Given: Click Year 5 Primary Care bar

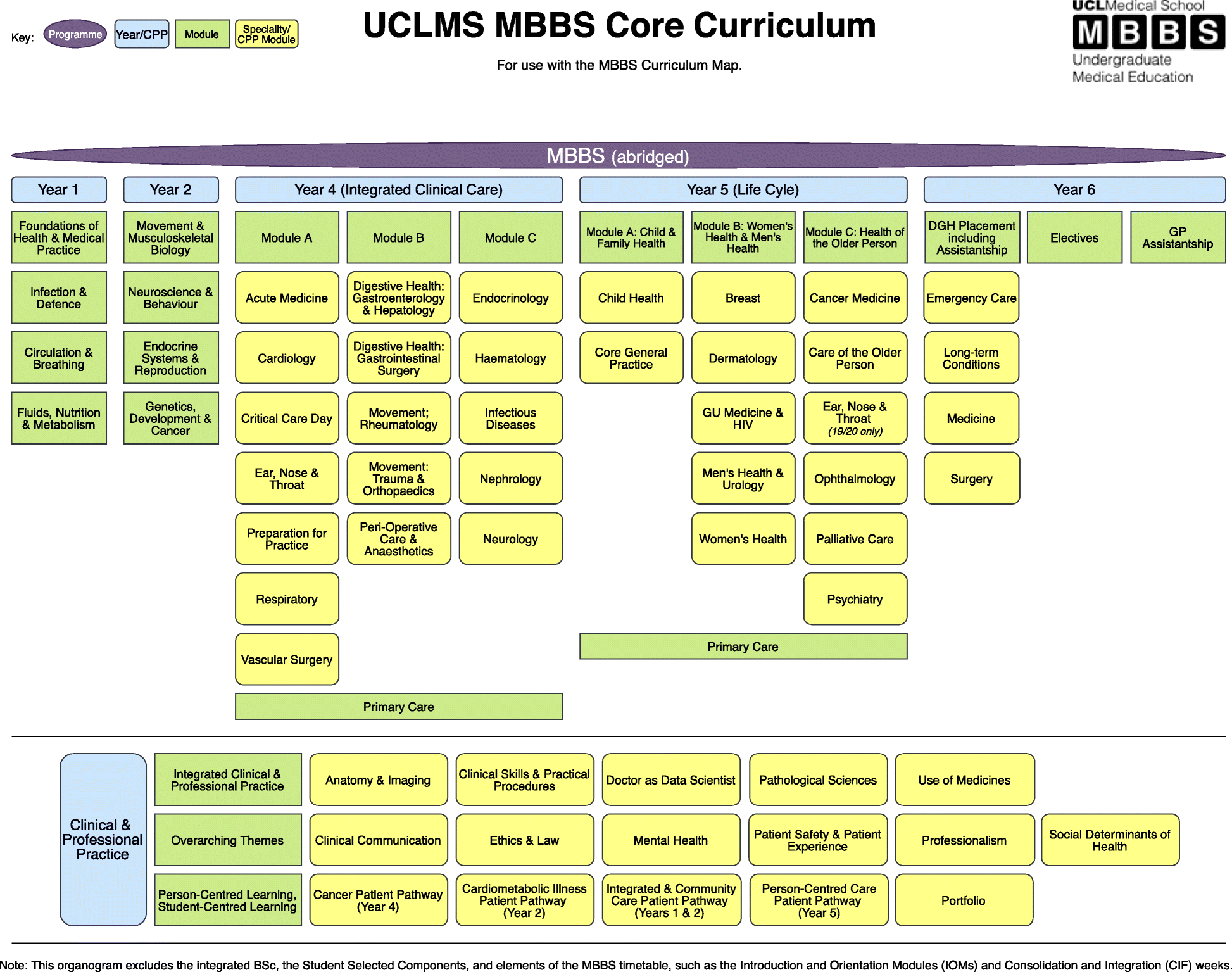Looking at the screenshot, I should pos(743,647).
